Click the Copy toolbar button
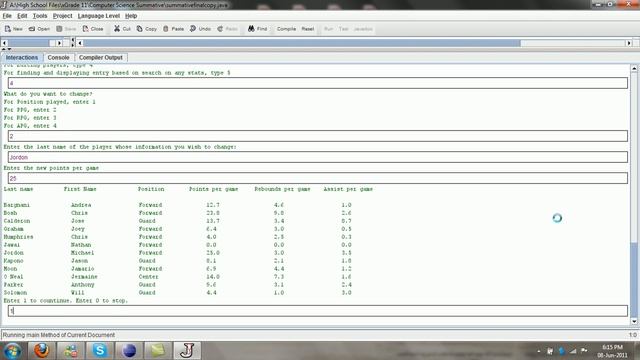The width and height of the screenshot is (640, 360). (x=147, y=29)
